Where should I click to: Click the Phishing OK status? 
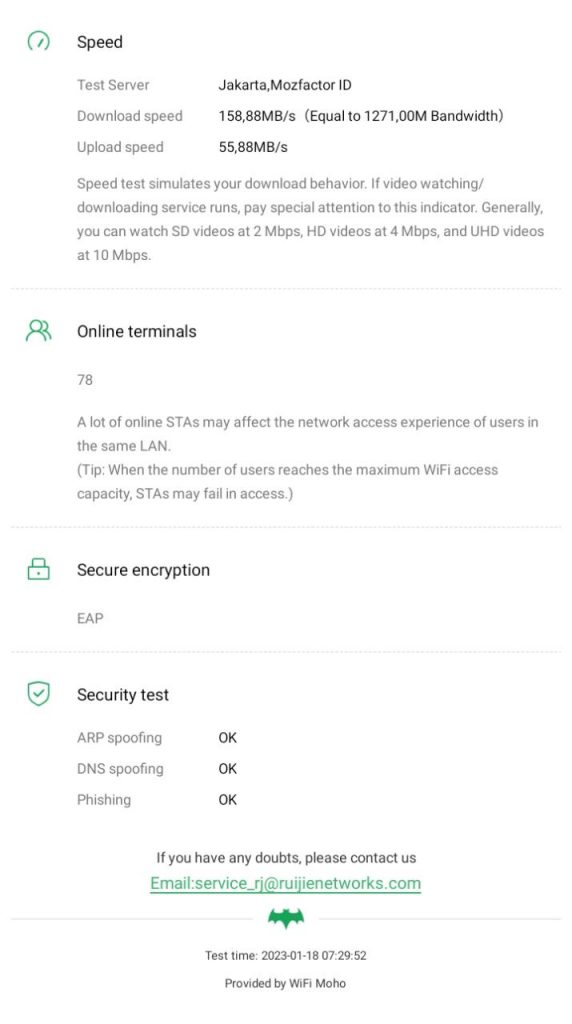coord(227,799)
